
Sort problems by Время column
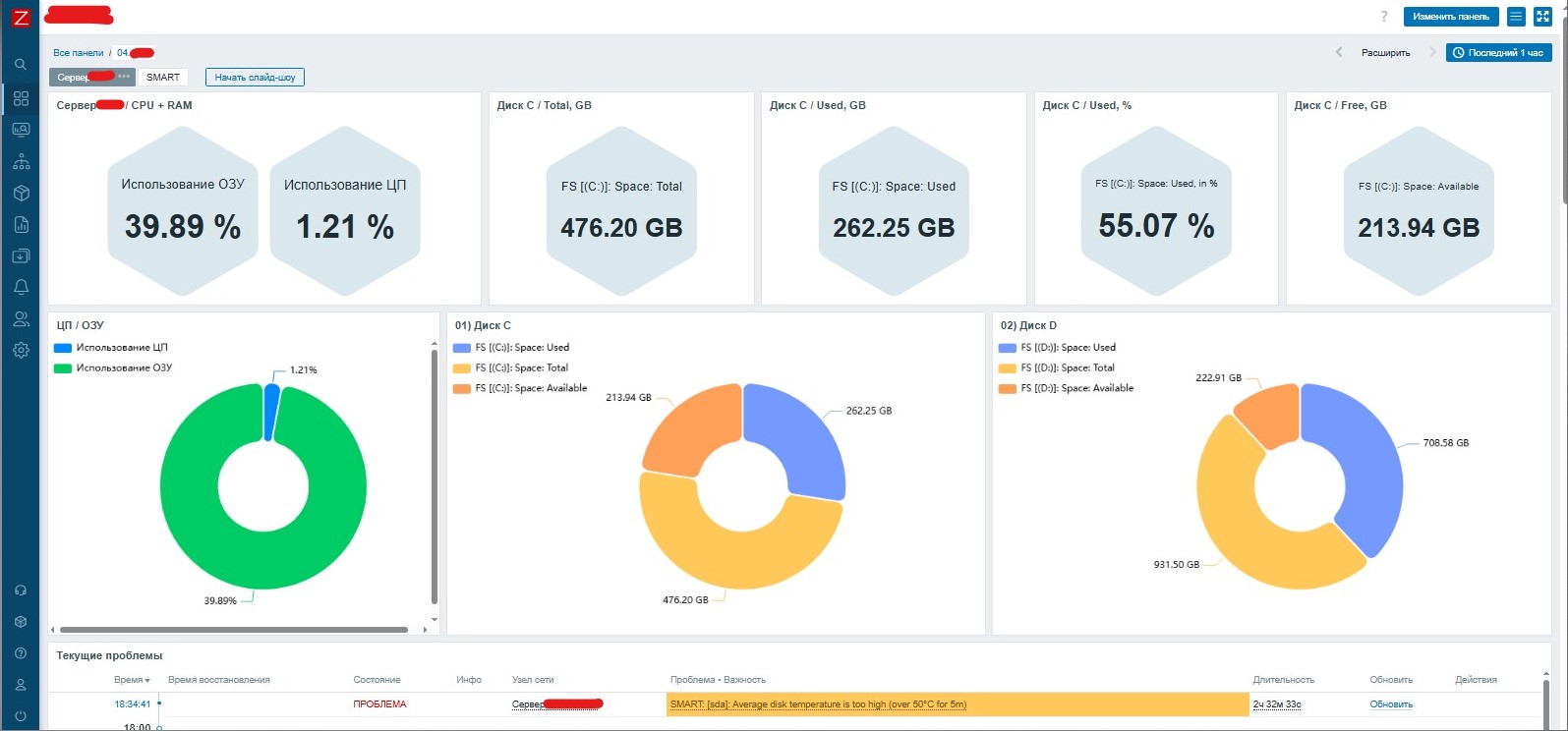click(132, 680)
